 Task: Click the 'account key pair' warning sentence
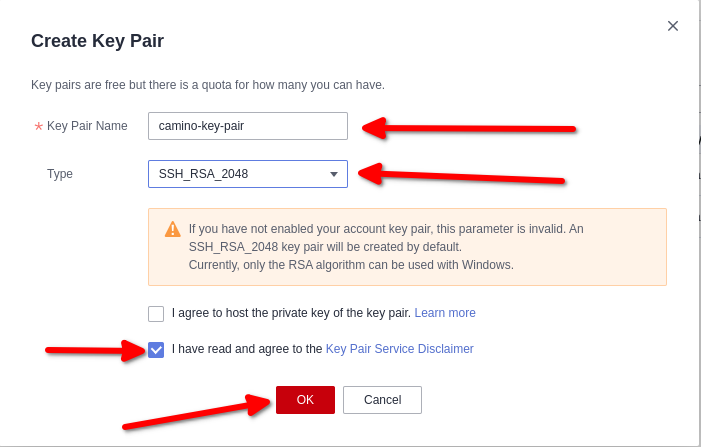(x=386, y=228)
